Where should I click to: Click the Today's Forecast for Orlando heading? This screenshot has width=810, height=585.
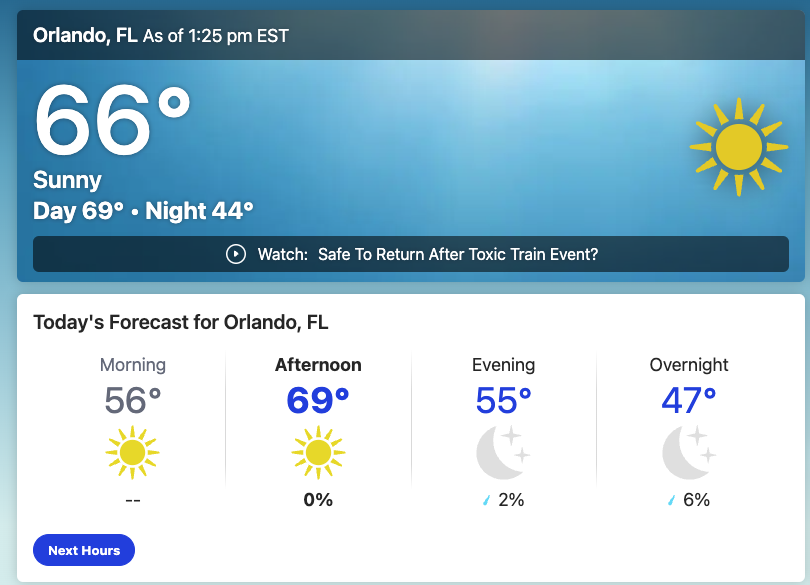click(x=181, y=322)
